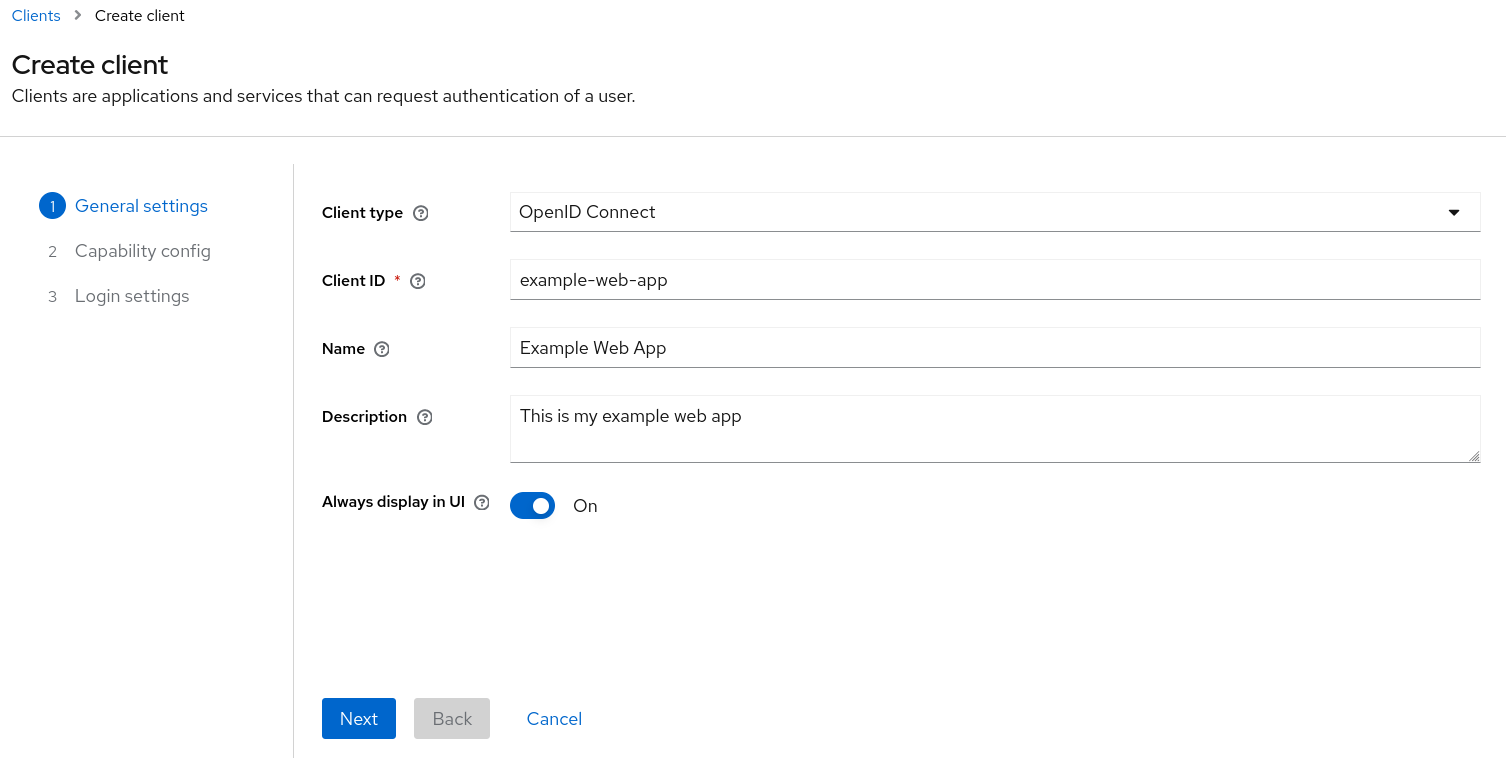Select the Capability config step
The image size is (1506, 758).
point(142,251)
